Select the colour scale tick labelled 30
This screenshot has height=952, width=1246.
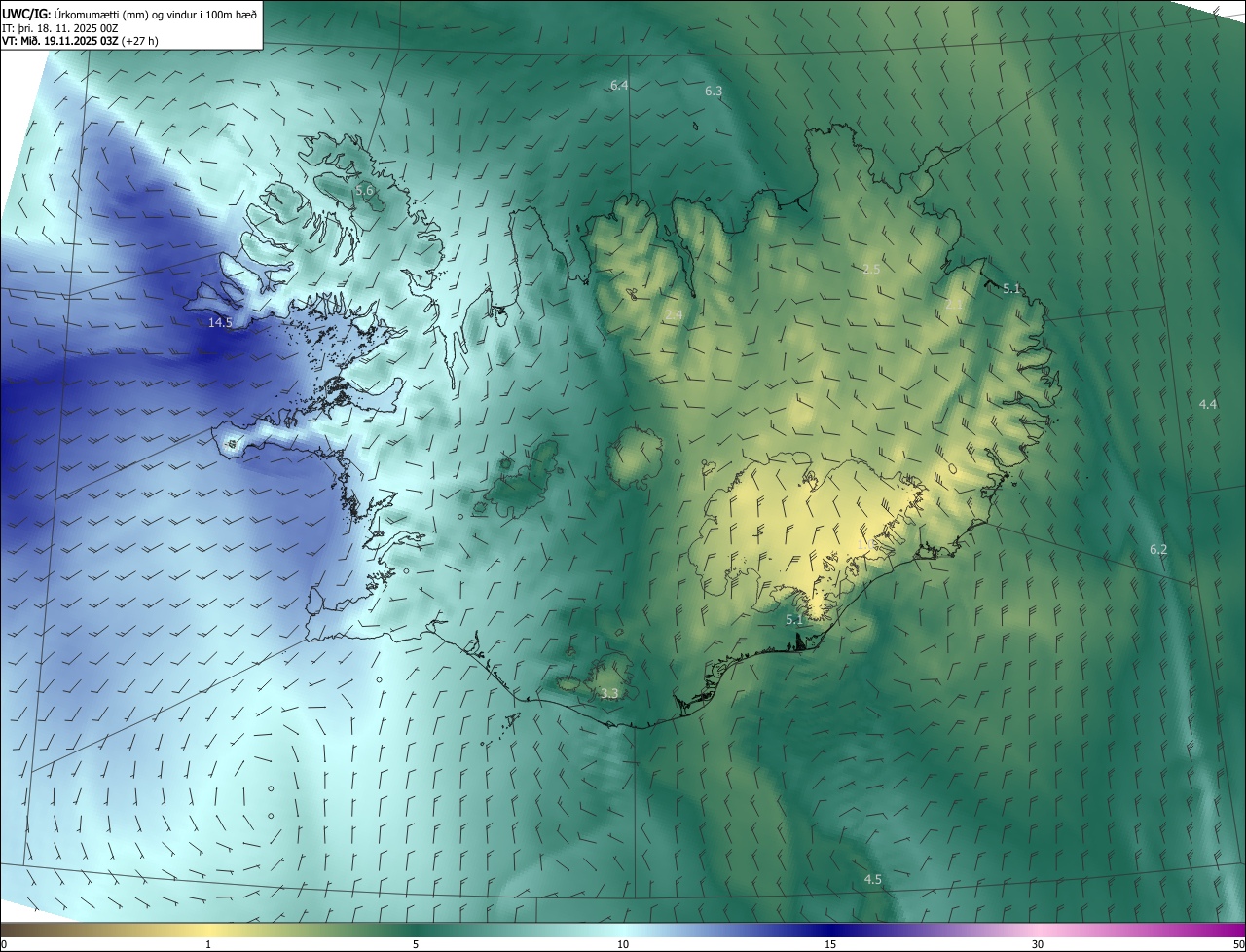pyautogui.click(x=1038, y=944)
